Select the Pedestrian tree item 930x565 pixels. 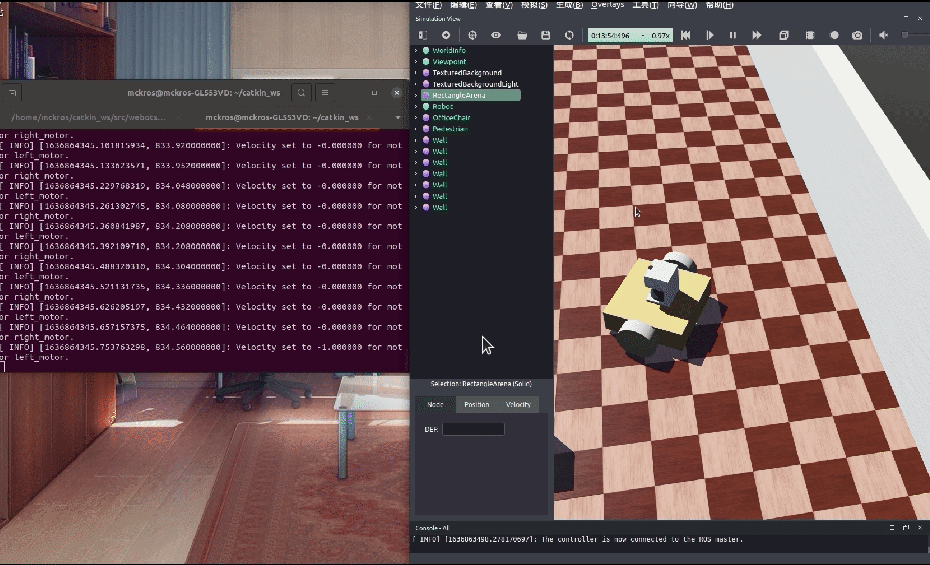coord(445,129)
